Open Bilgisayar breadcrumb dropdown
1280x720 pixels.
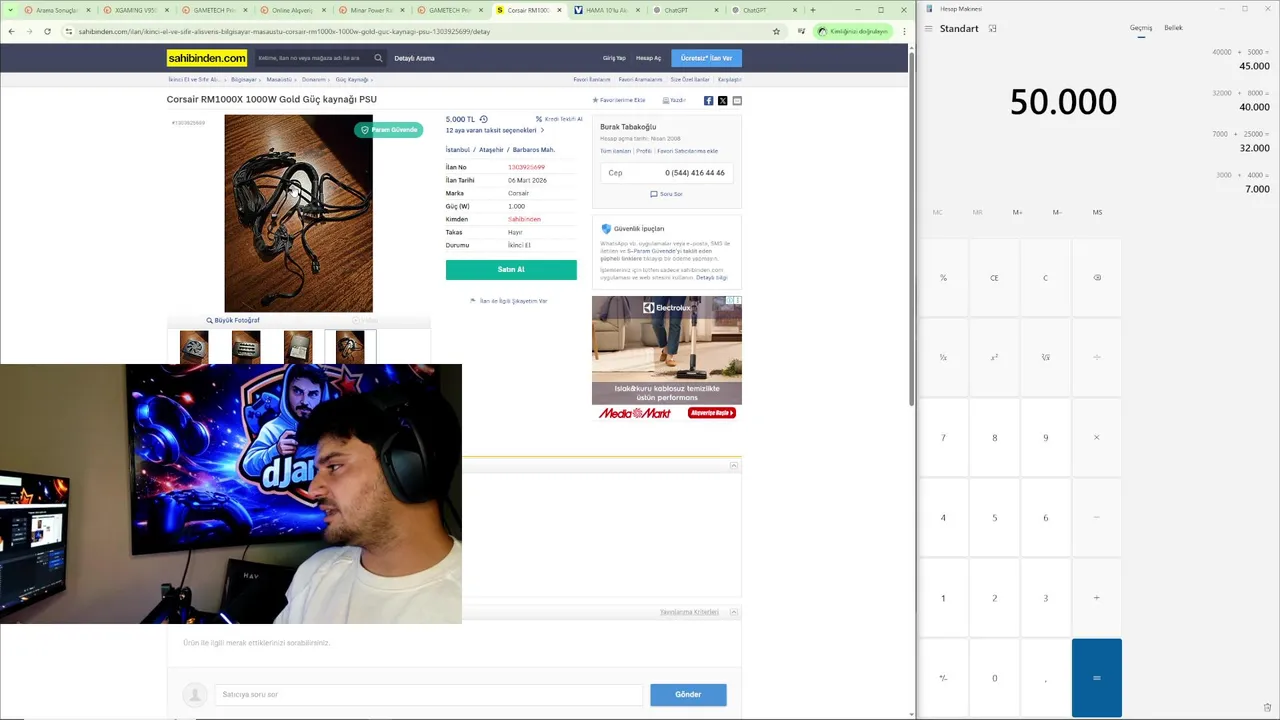245,79
